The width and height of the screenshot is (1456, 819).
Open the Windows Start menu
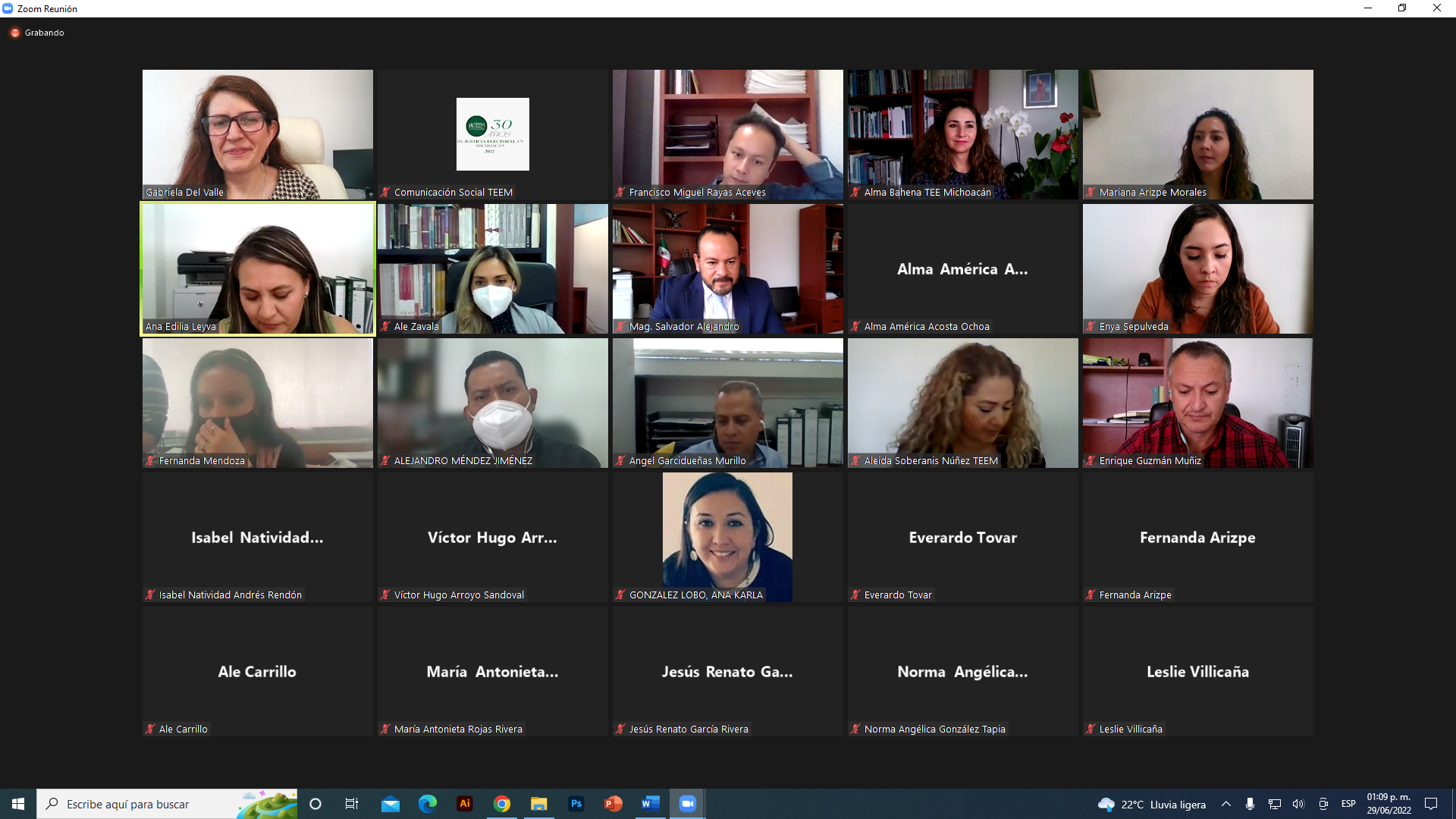click(x=18, y=804)
